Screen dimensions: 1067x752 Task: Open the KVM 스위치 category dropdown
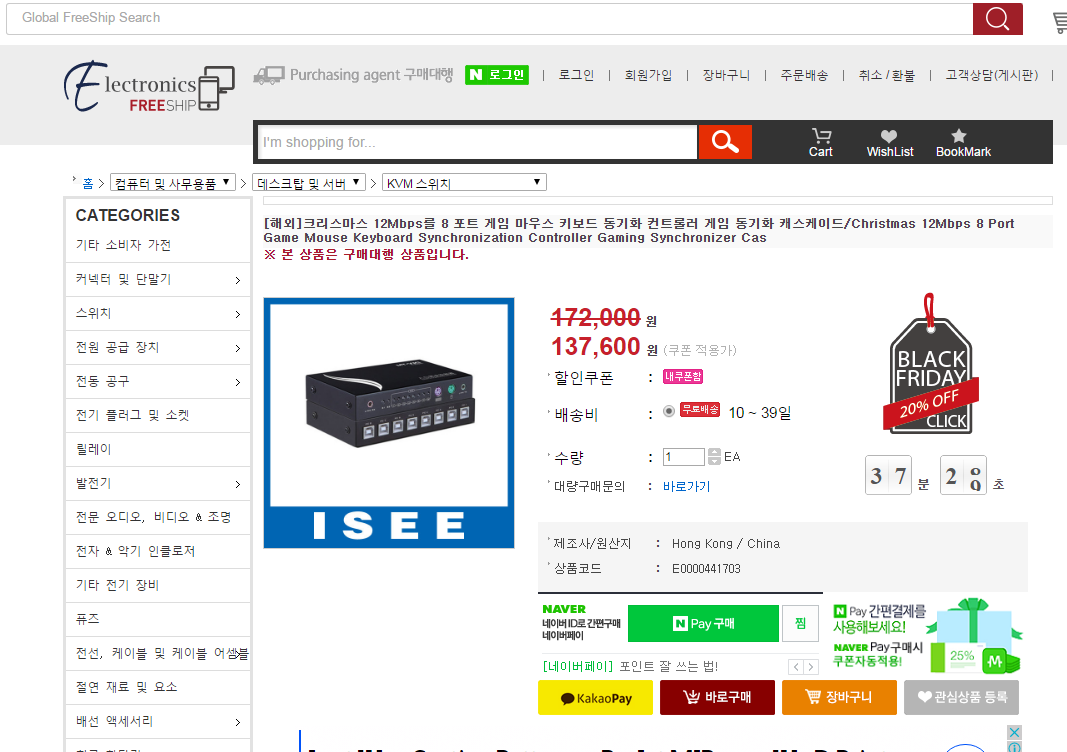(464, 183)
